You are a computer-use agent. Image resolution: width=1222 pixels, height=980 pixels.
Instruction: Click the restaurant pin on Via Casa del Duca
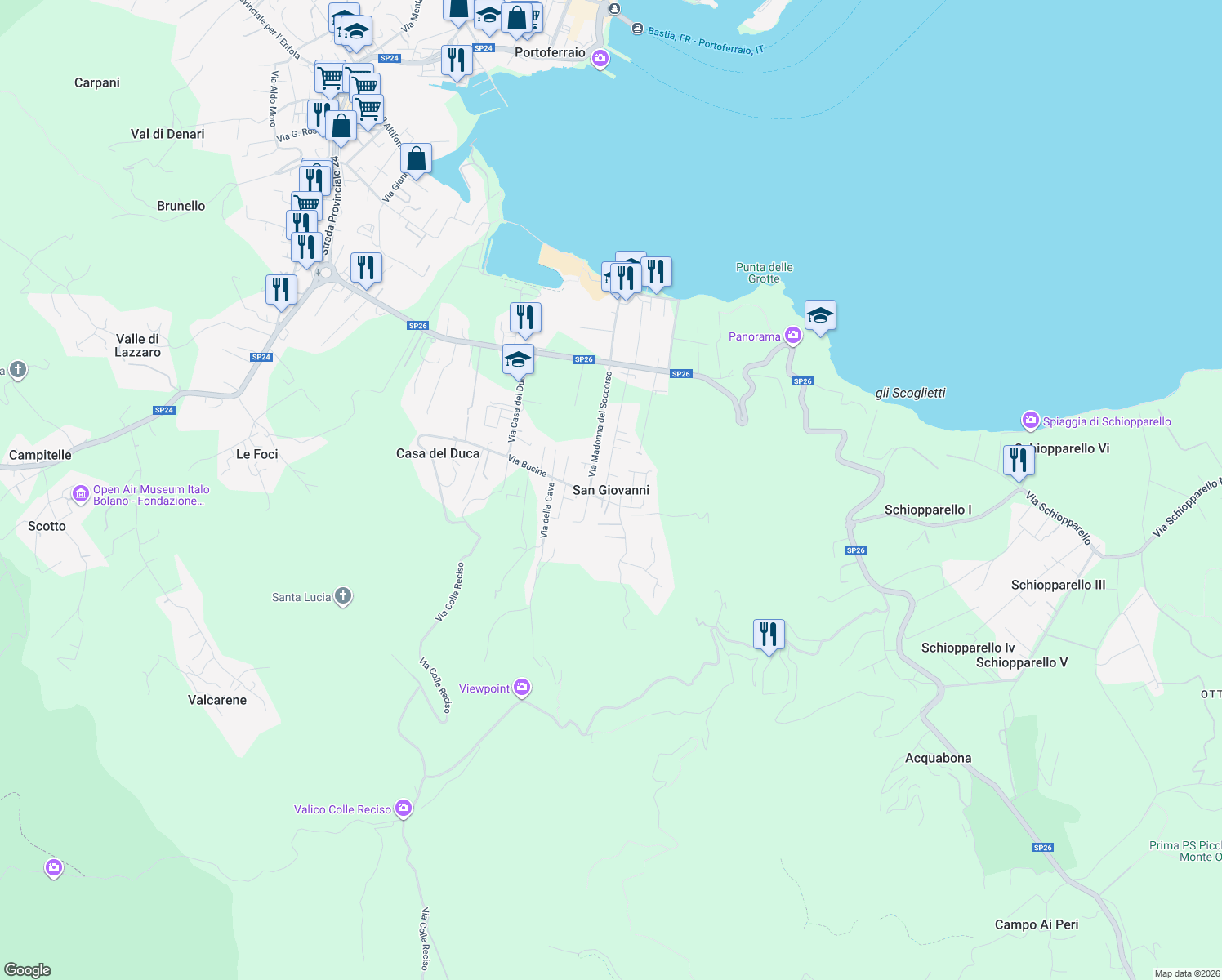526,318
